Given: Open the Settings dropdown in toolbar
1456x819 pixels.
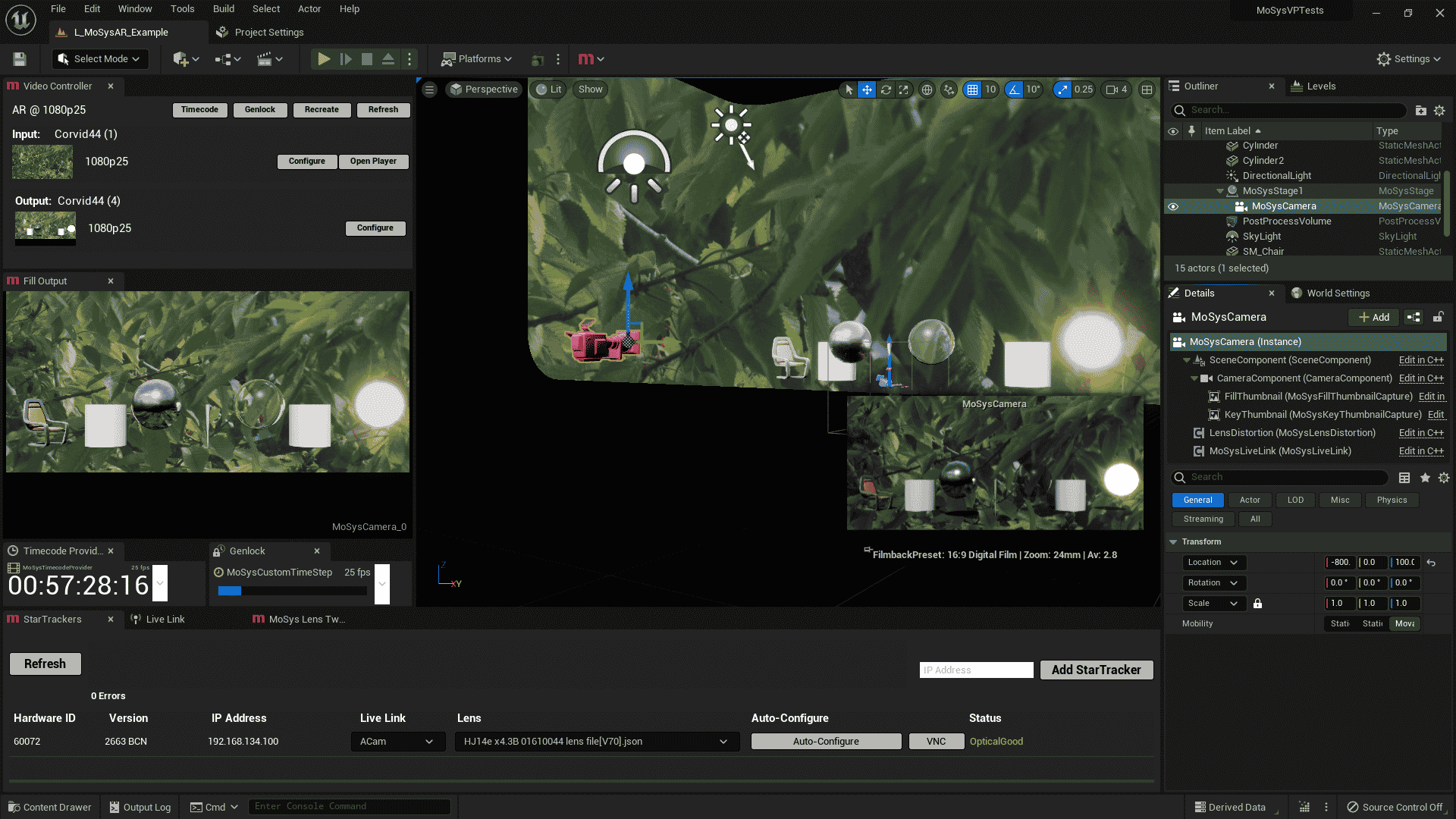Looking at the screenshot, I should tap(1409, 59).
